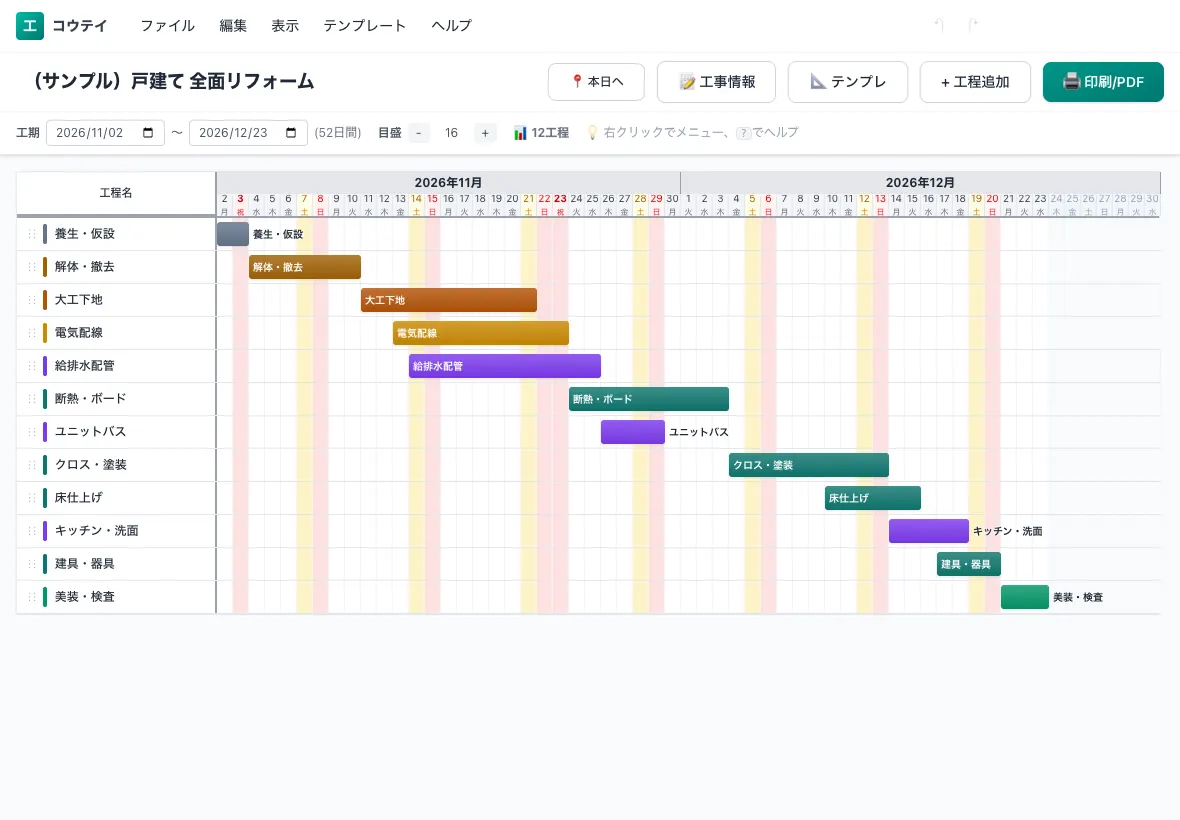The image size is (1180, 820).
Task: Select the 給排水配管 purple Gantt bar
Action: (x=505, y=366)
